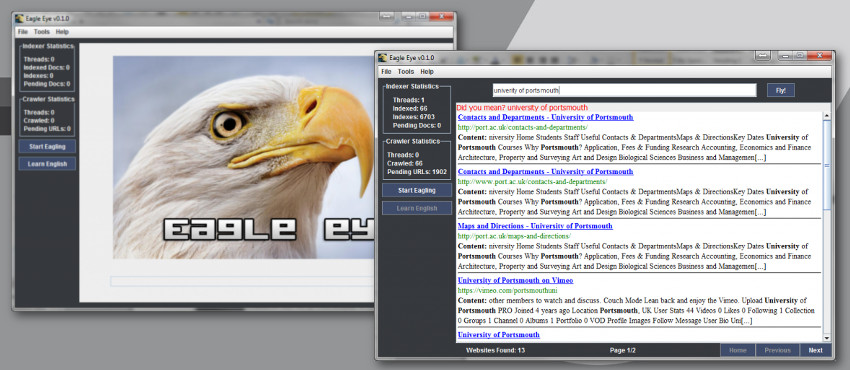
Task: Click results scrollbar down arrow
Action: click(x=826, y=338)
